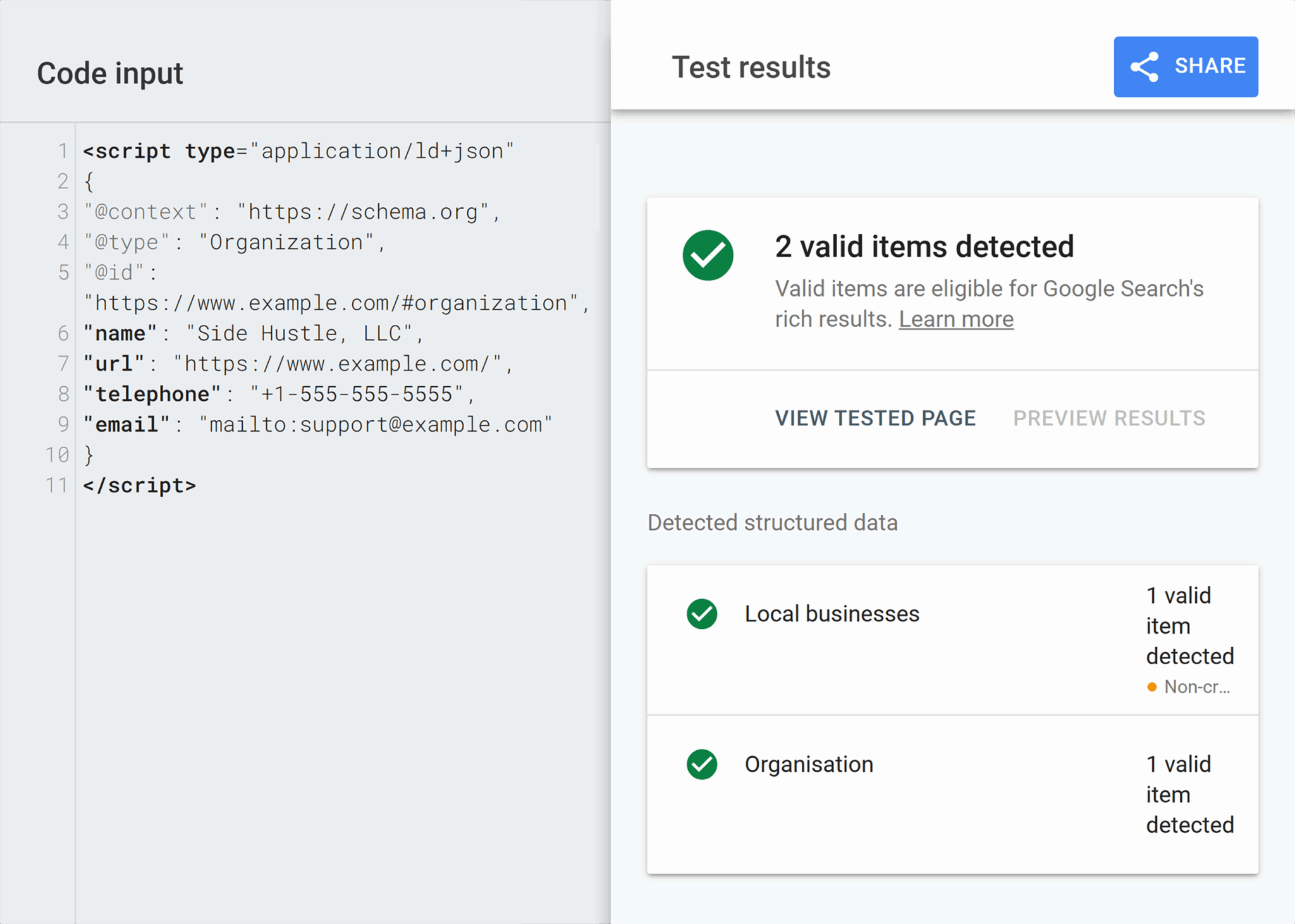Click the "Detected structured data" label

click(773, 523)
